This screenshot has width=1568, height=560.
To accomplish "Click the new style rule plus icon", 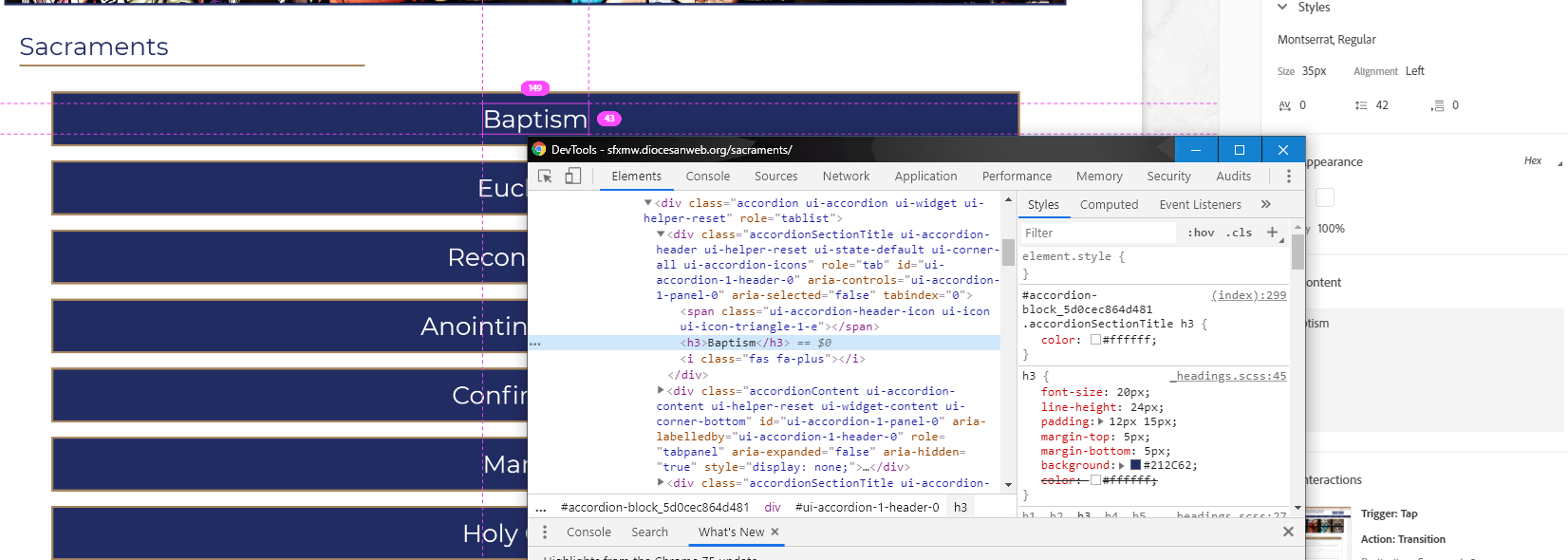I will coord(1273,233).
